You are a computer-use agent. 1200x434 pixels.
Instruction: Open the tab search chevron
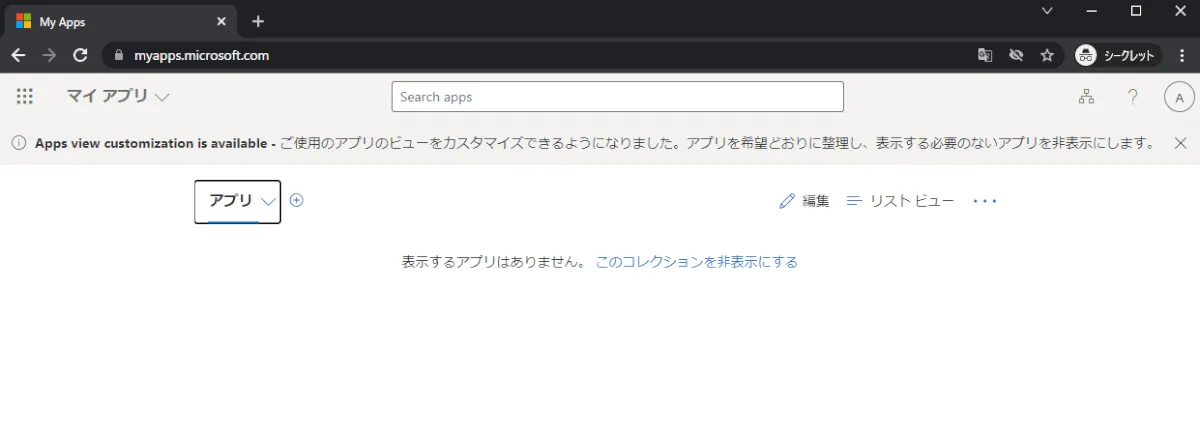pyautogui.click(x=1047, y=10)
